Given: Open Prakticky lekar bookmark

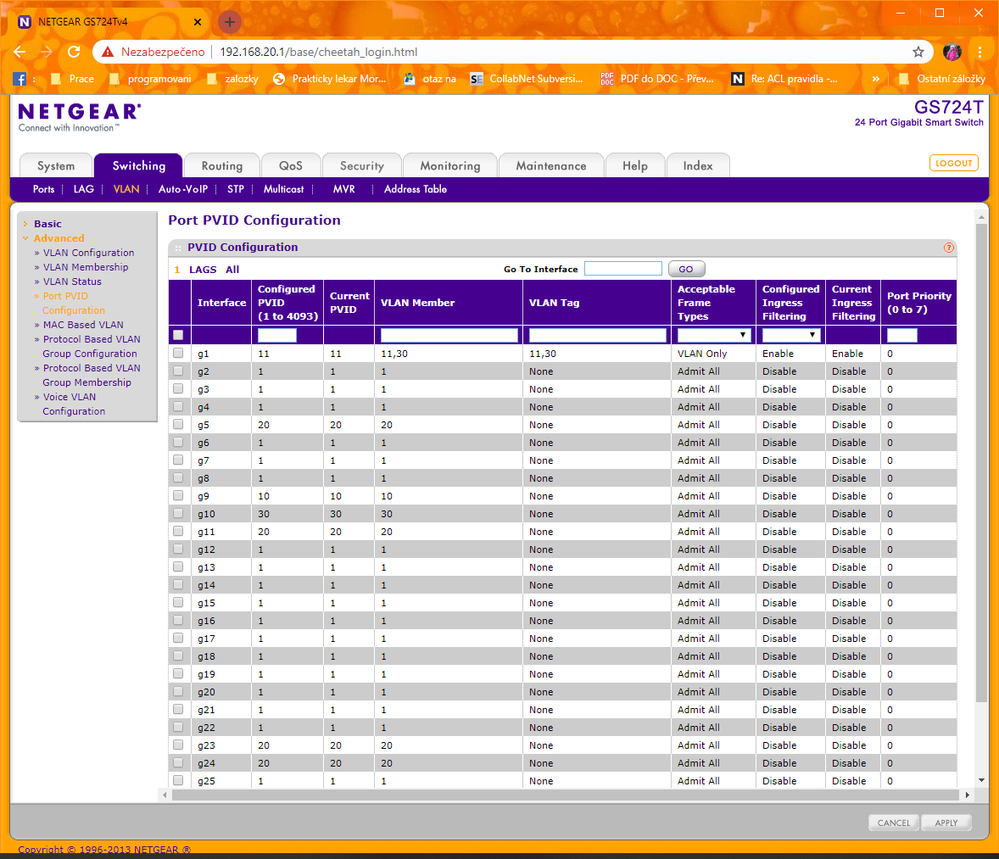Looking at the screenshot, I should tap(329, 79).
